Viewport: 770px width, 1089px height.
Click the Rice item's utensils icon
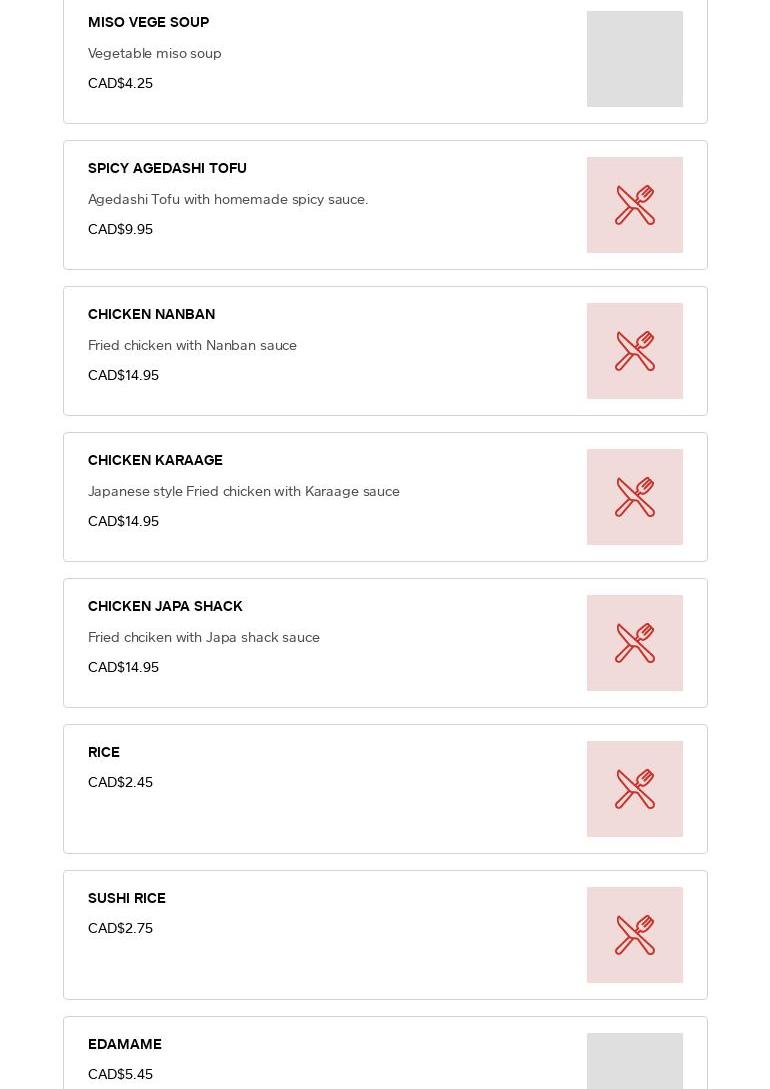635,789
